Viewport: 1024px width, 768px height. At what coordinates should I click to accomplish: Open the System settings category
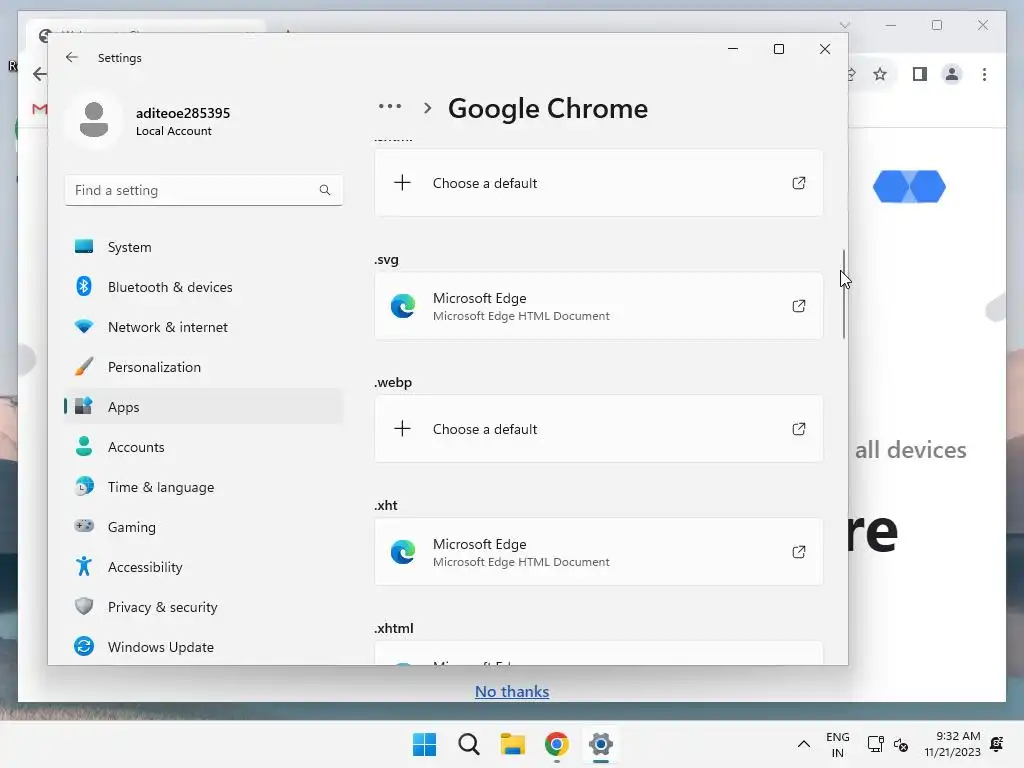[204, 247]
